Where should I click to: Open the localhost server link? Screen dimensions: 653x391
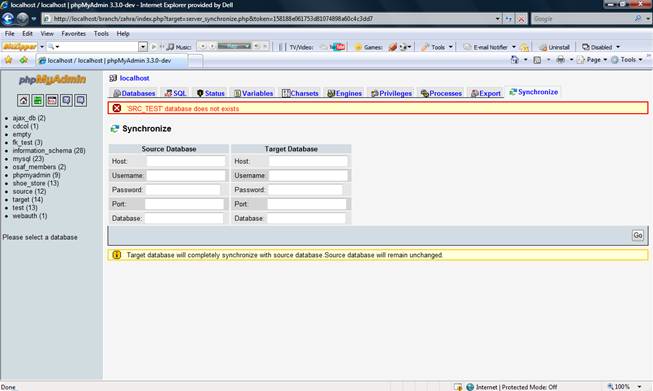pos(134,78)
